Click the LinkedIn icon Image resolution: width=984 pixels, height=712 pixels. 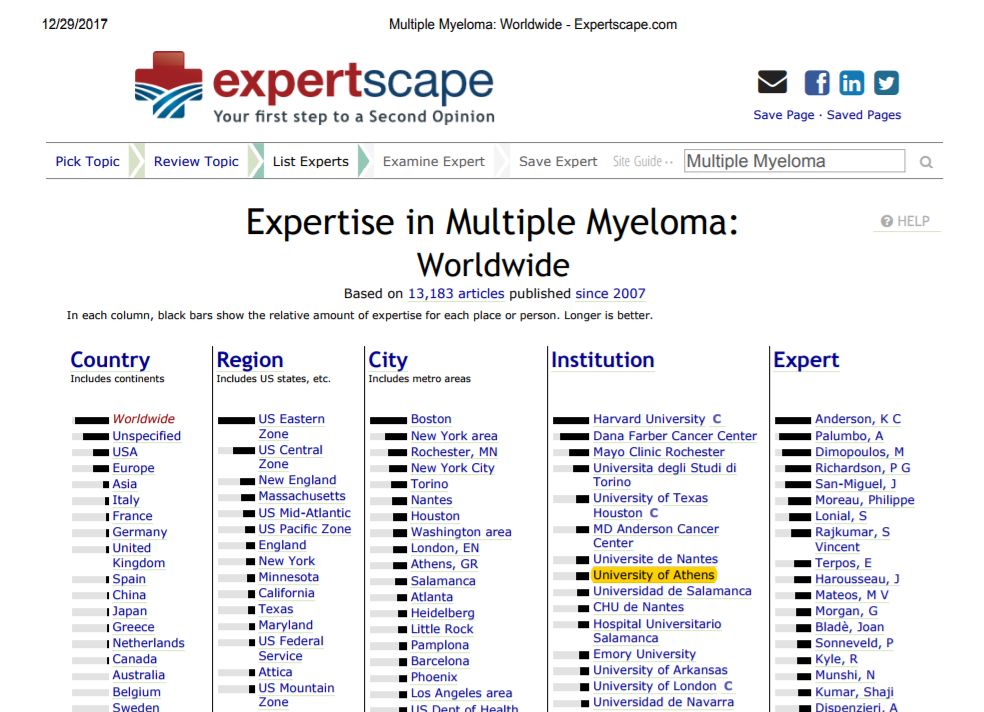pyautogui.click(x=851, y=82)
